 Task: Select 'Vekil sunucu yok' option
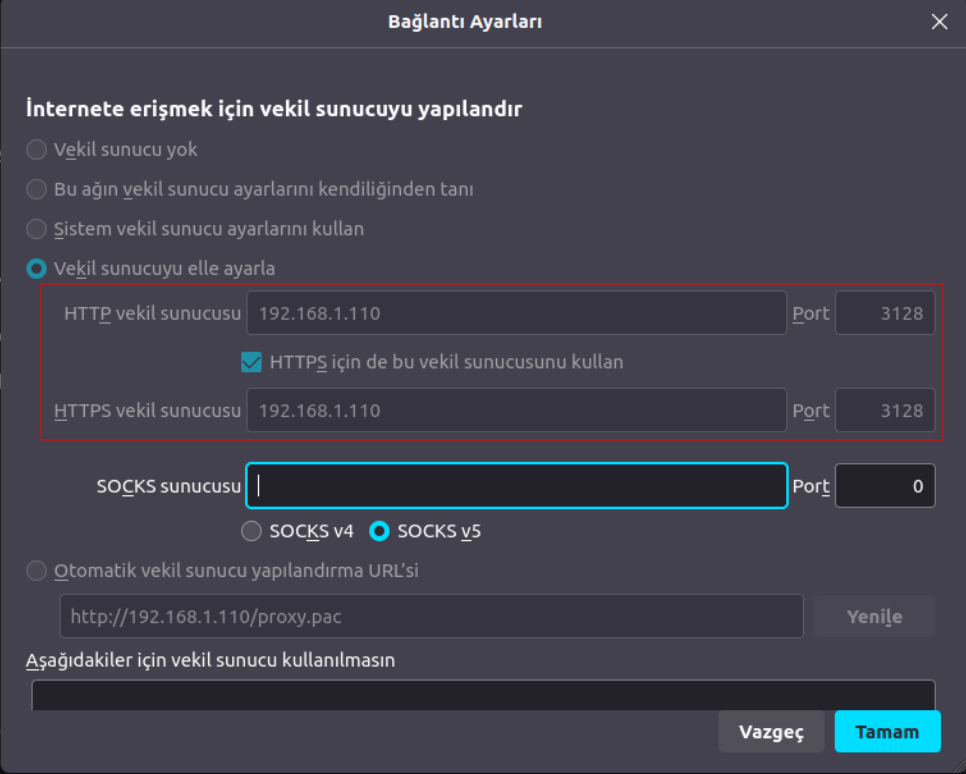point(37,150)
